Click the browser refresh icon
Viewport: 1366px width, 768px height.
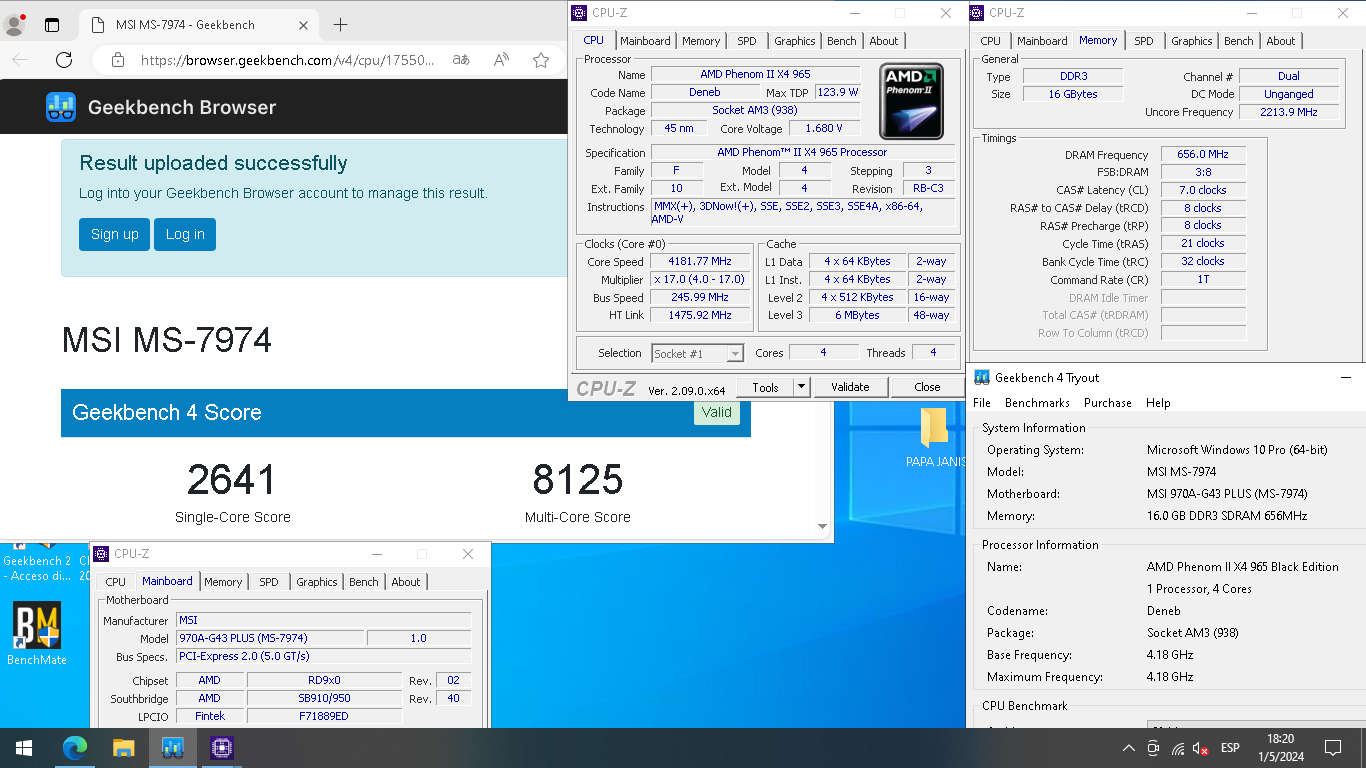pos(64,60)
